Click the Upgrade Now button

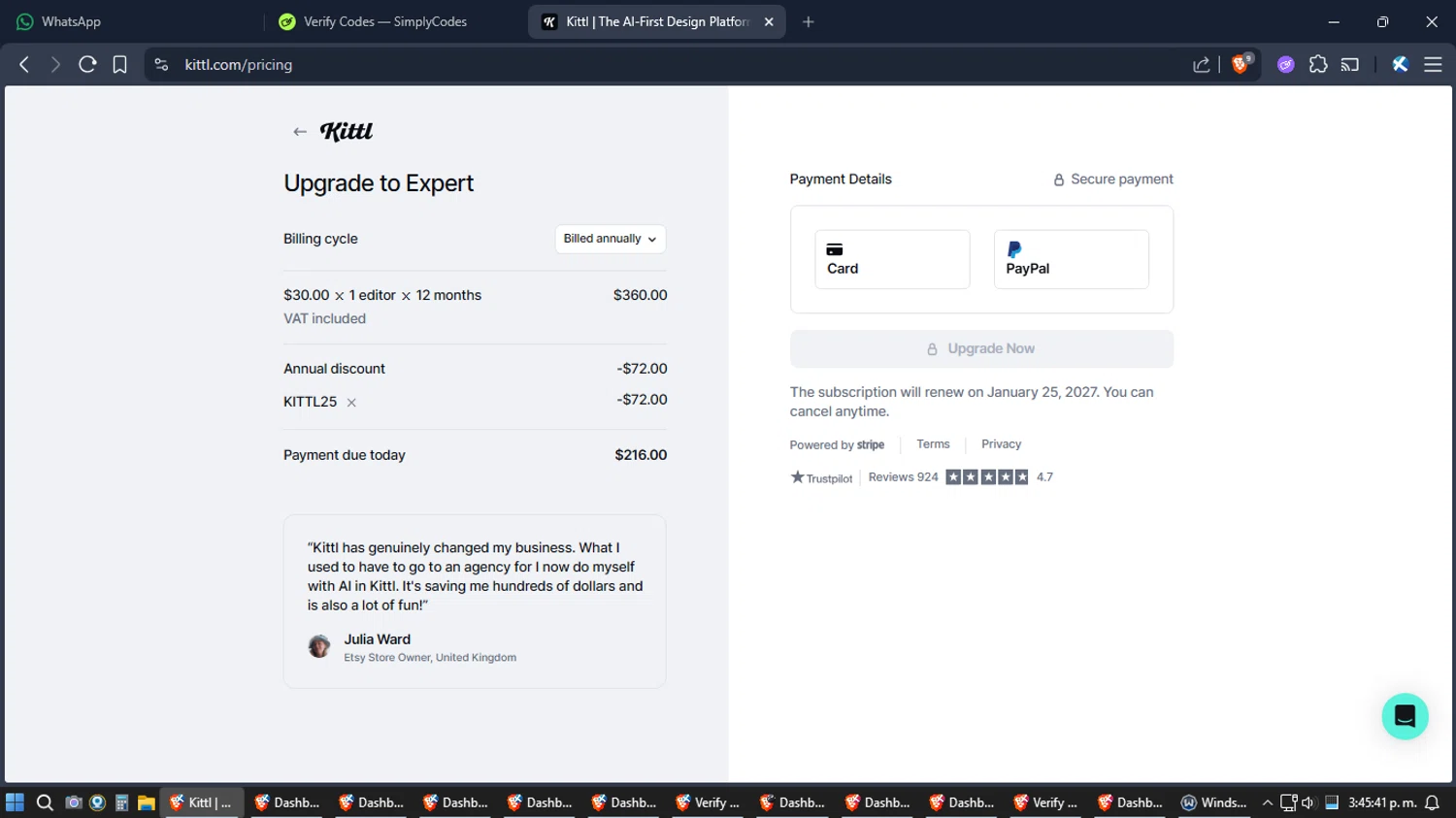[x=980, y=349]
